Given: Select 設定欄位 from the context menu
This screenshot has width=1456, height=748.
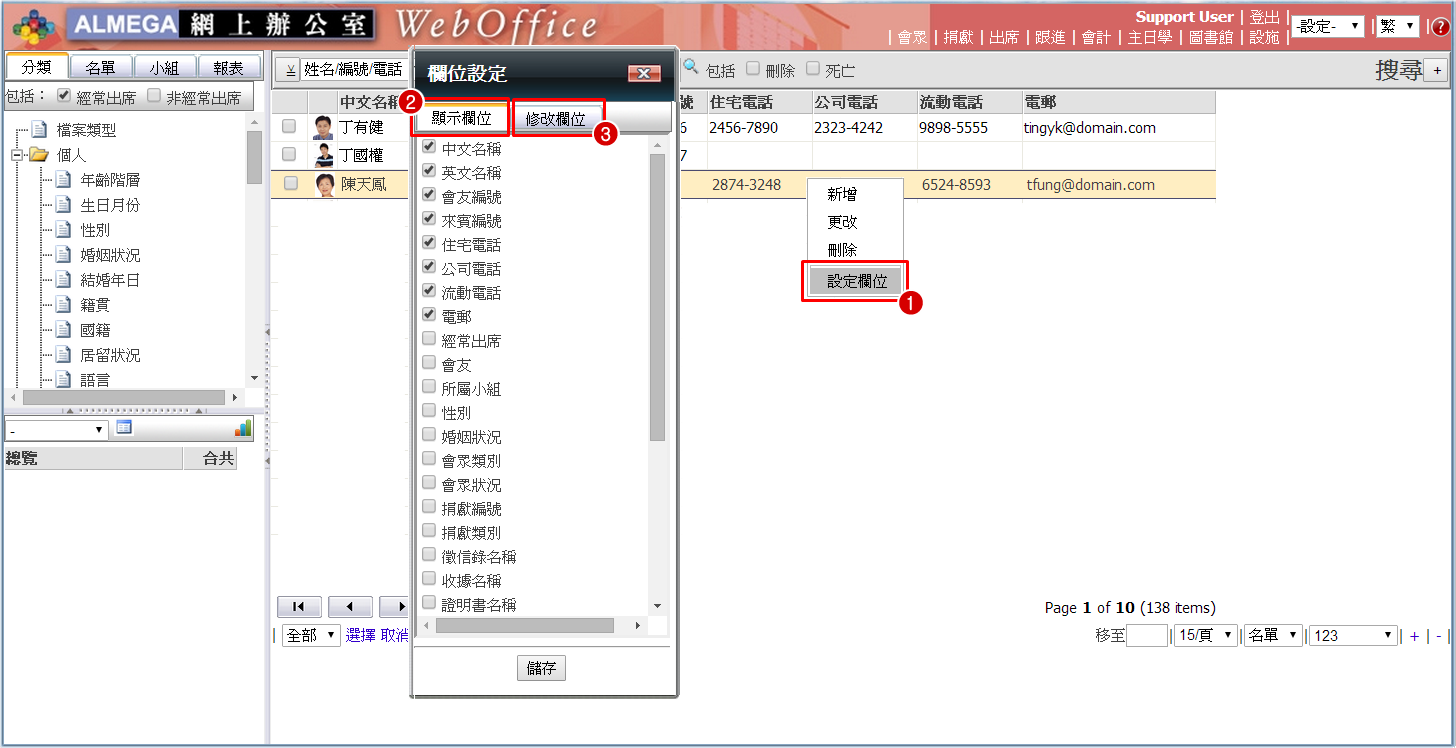Looking at the screenshot, I should point(856,281).
